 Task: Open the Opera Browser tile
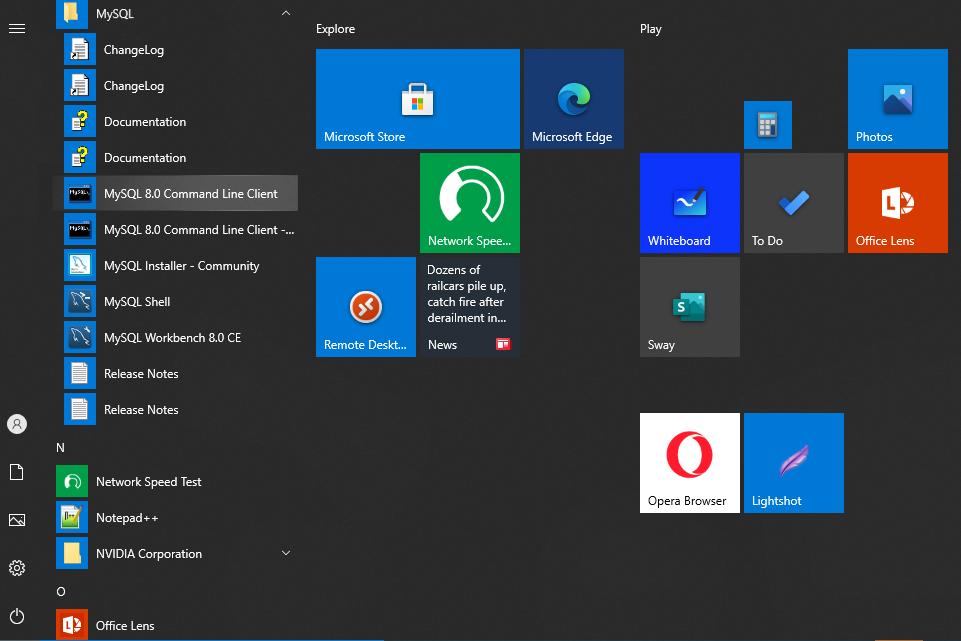689,463
